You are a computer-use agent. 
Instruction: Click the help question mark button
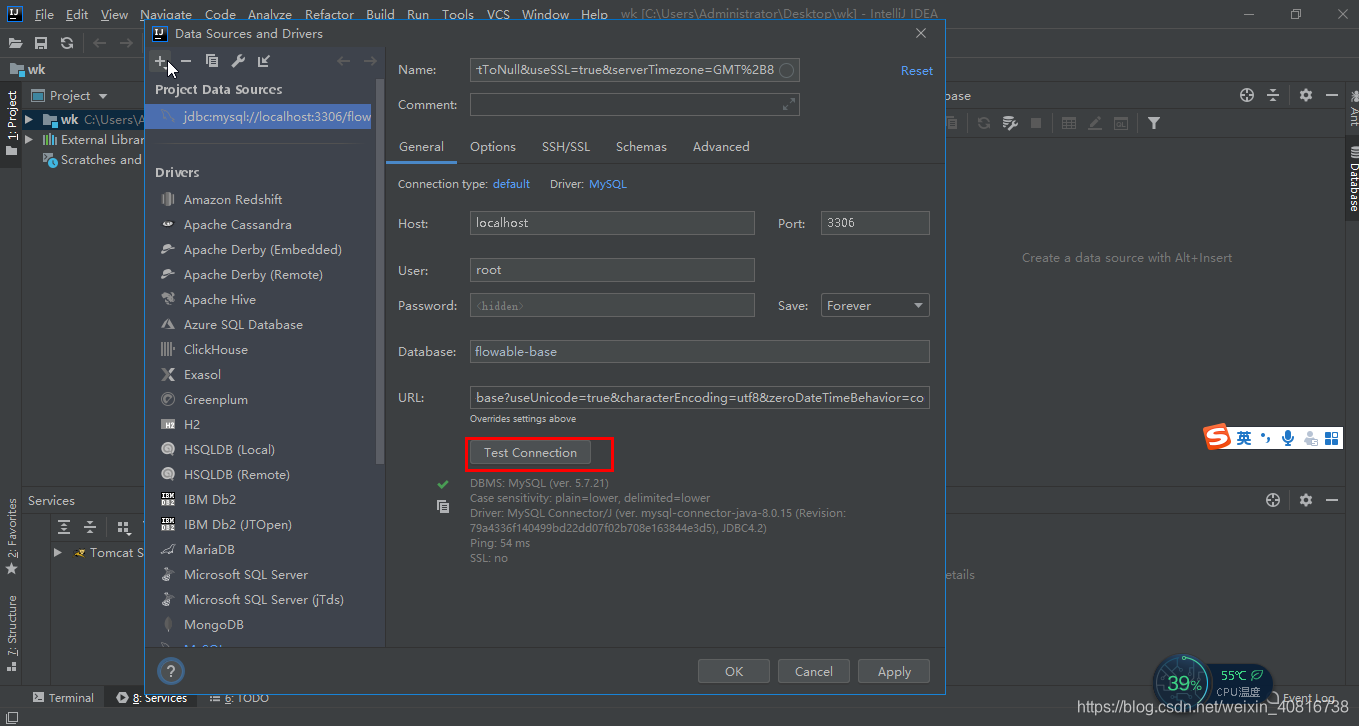(x=170, y=671)
